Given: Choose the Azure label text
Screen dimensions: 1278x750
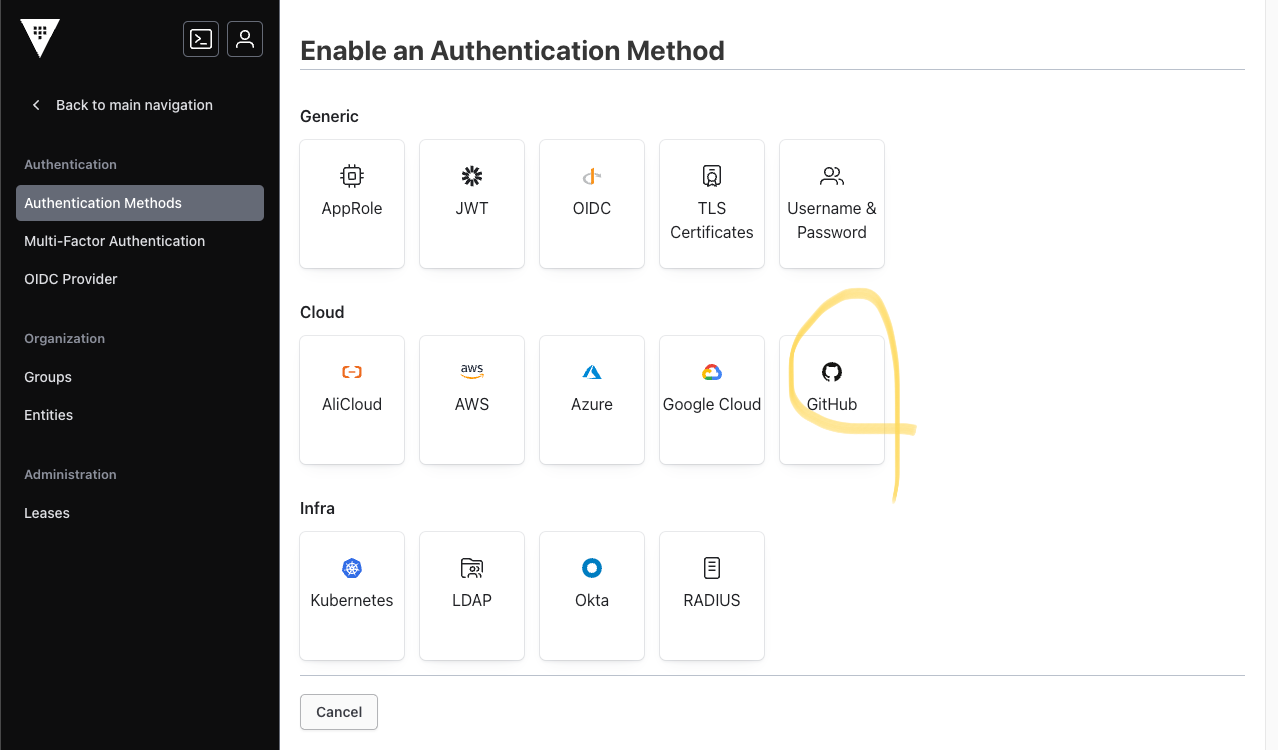Looking at the screenshot, I should point(592,405).
